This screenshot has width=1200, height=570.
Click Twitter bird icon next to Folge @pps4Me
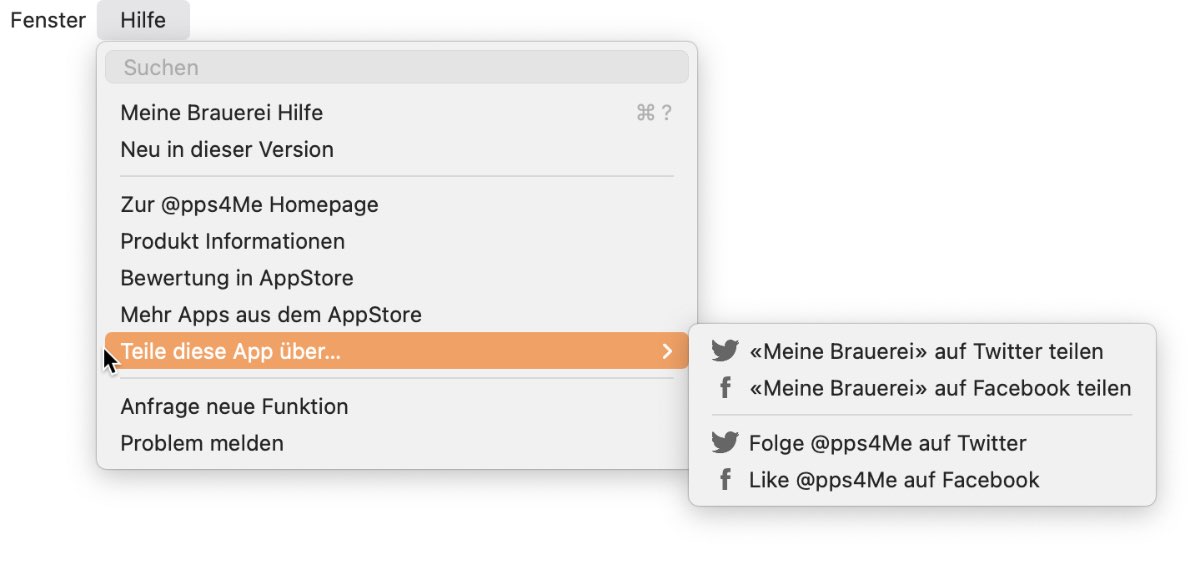click(x=725, y=443)
